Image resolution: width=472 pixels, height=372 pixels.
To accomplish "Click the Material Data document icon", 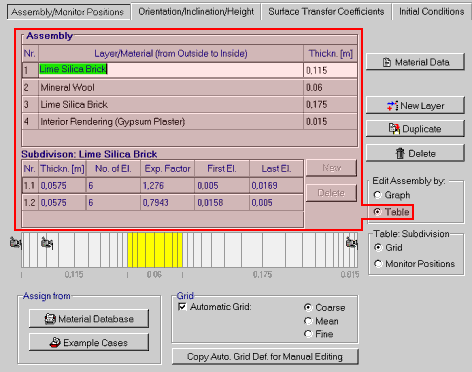I will (387, 62).
